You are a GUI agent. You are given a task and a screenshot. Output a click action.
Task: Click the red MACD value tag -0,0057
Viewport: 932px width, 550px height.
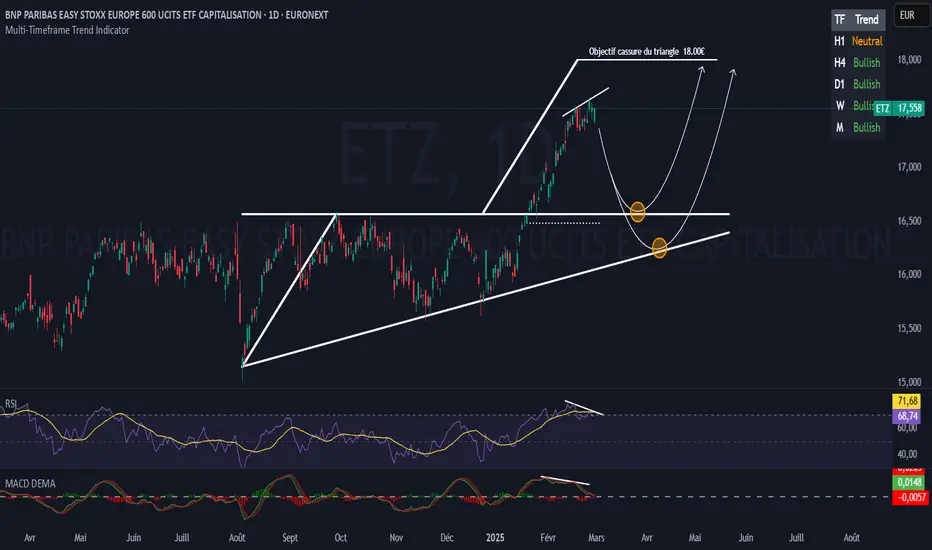pos(910,497)
